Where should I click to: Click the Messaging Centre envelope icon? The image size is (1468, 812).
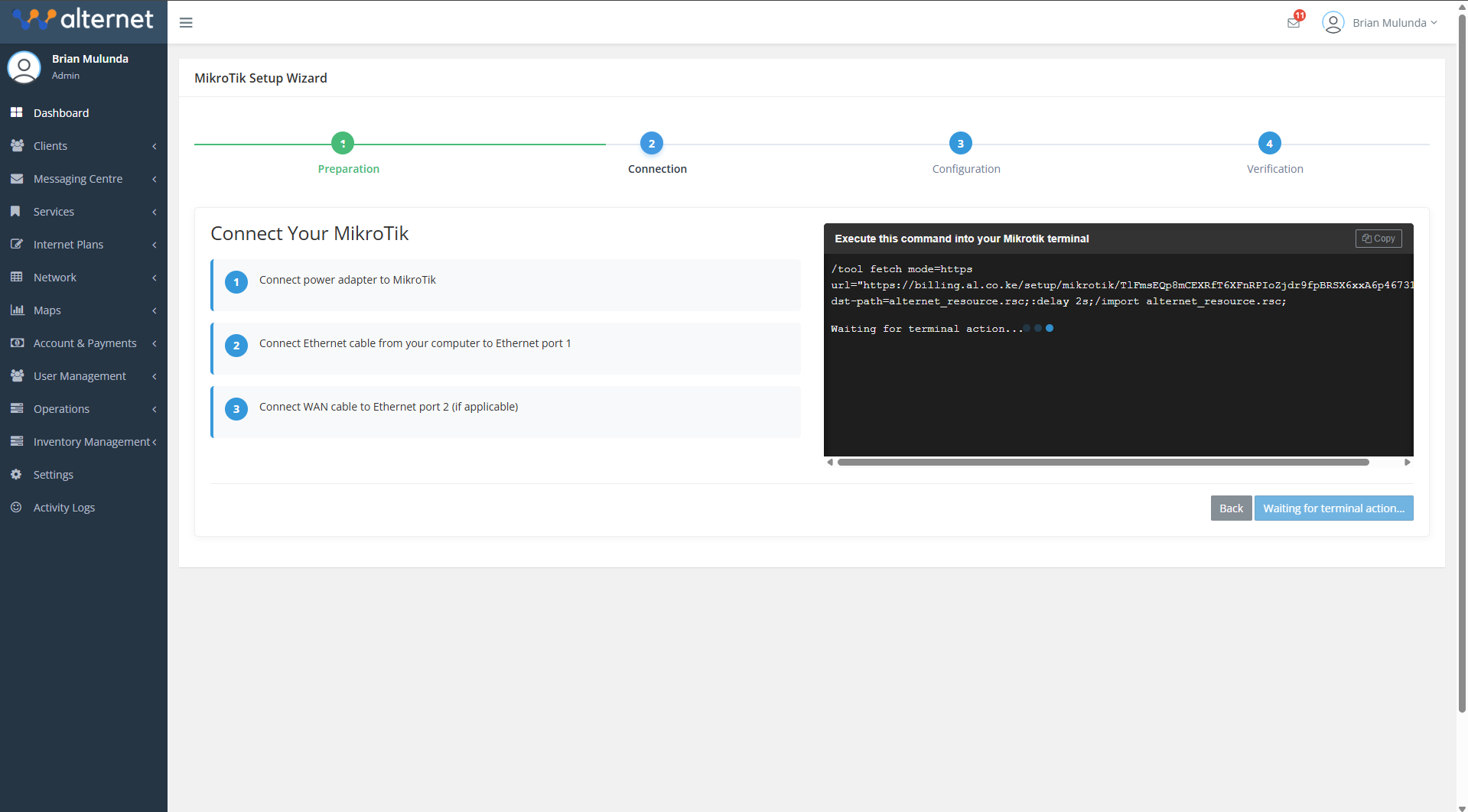(17, 178)
